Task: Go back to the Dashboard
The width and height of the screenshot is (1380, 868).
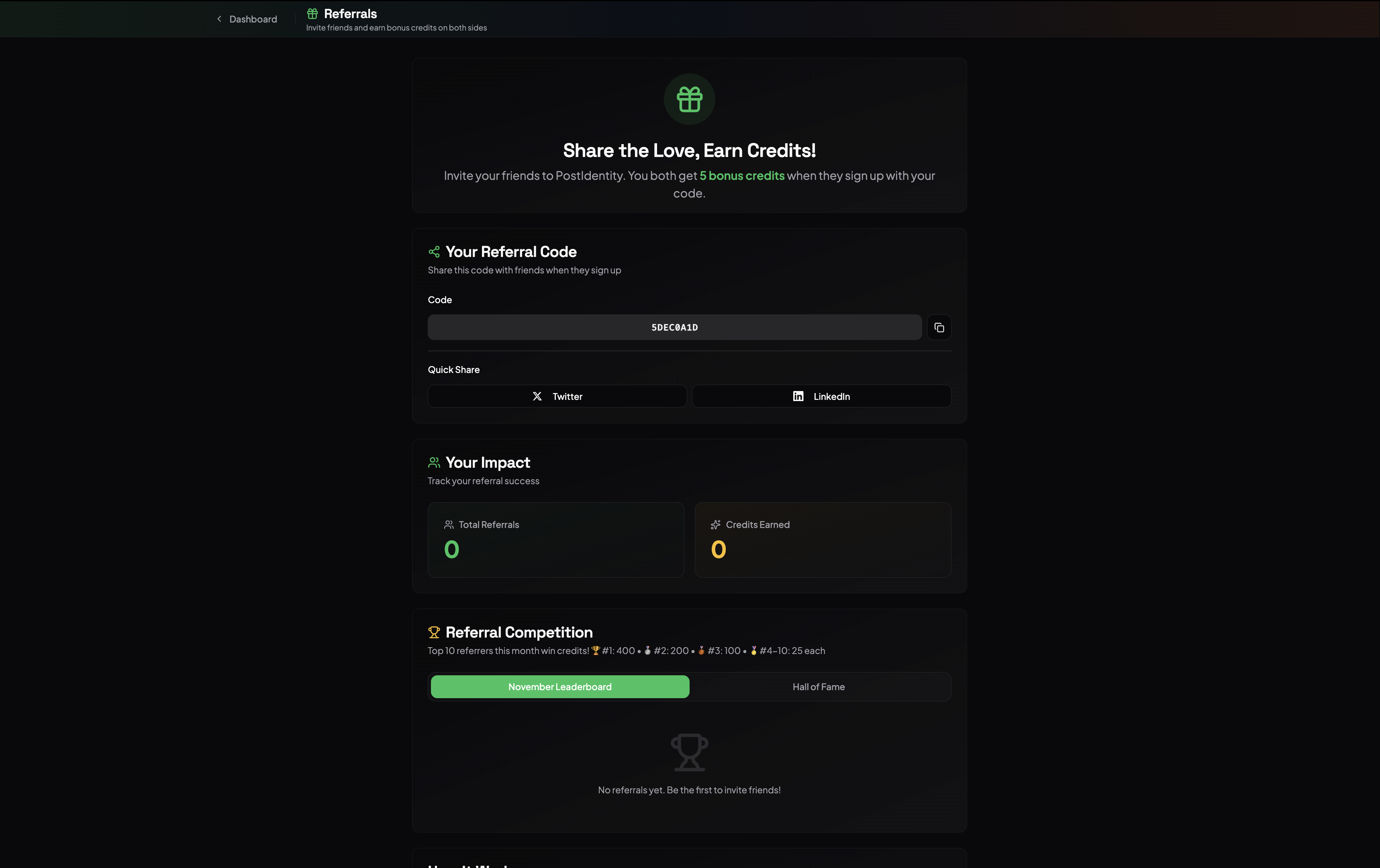Action: [252, 19]
